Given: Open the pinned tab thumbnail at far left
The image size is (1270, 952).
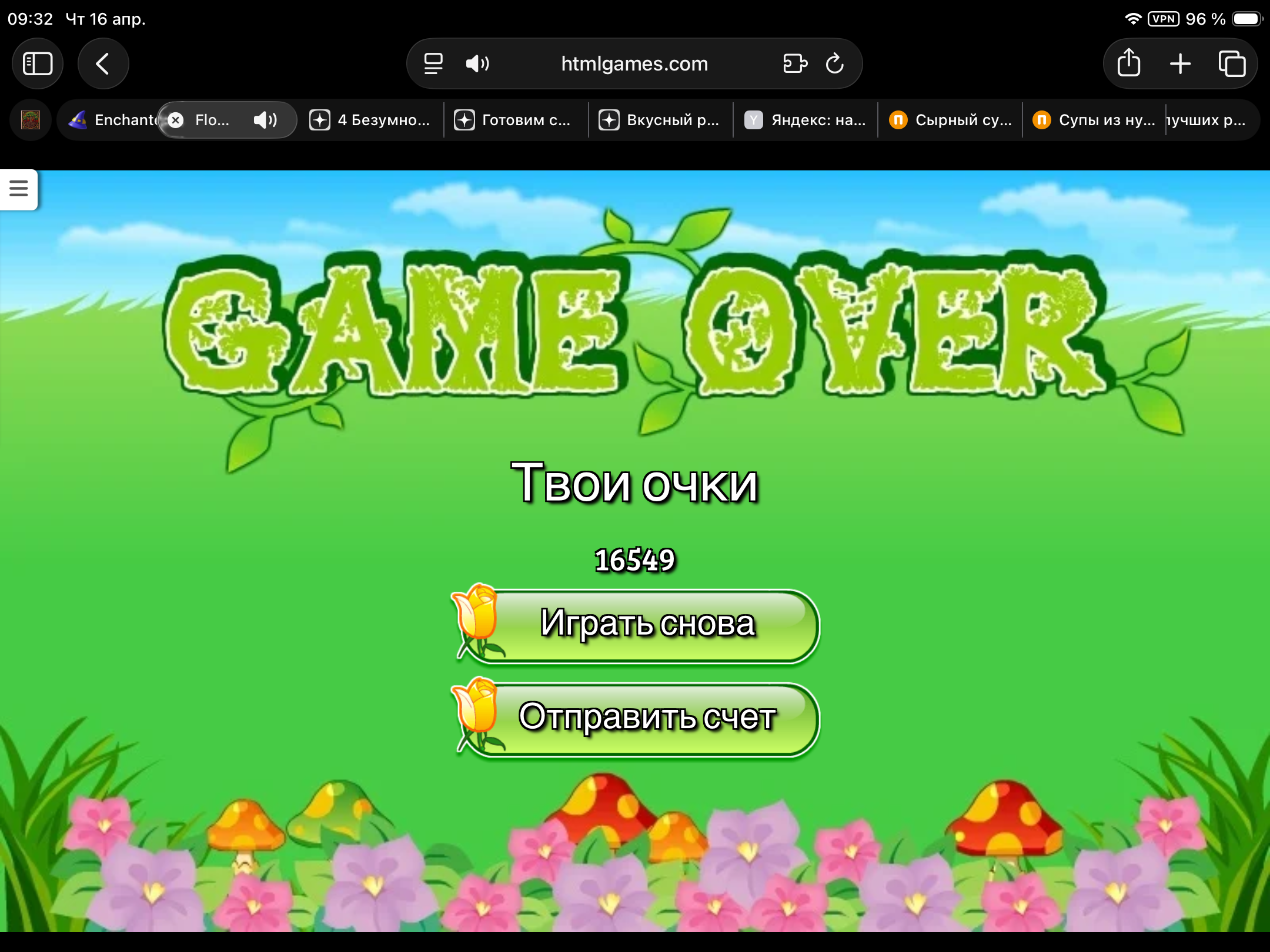Looking at the screenshot, I should [31, 120].
